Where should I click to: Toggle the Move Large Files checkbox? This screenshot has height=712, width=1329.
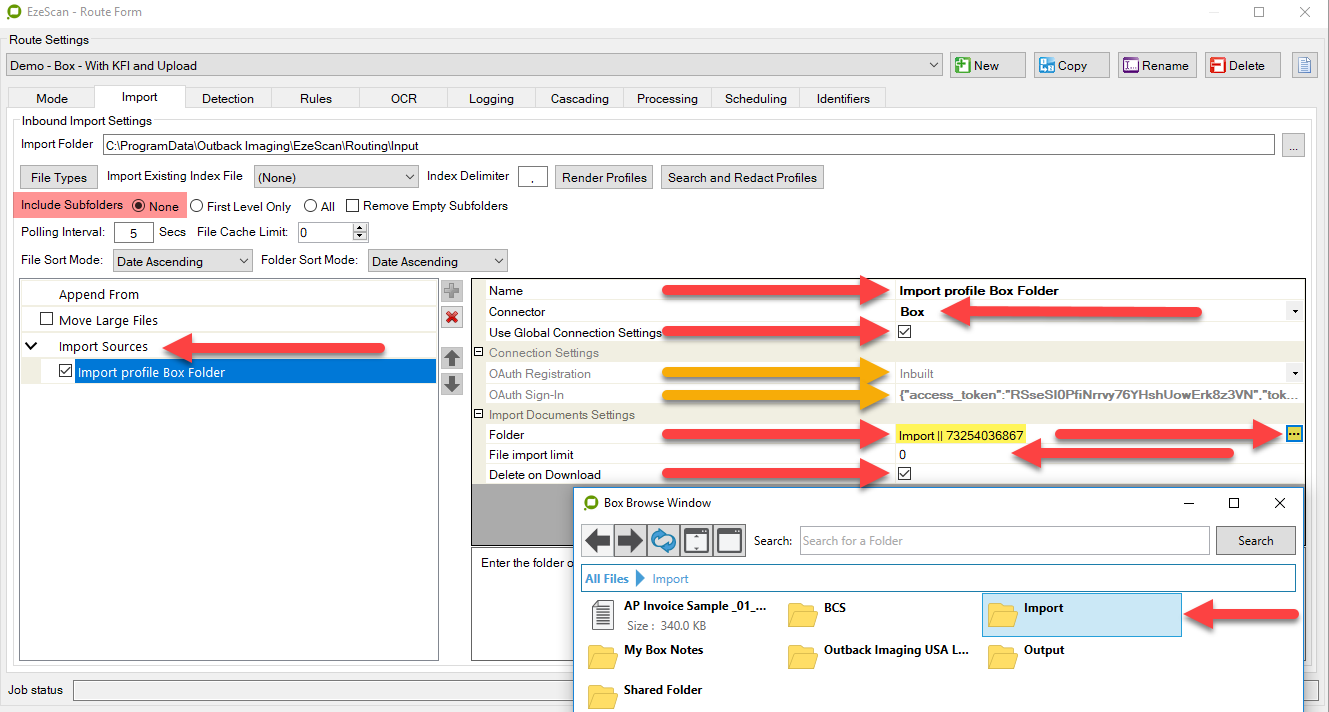(x=46, y=320)
